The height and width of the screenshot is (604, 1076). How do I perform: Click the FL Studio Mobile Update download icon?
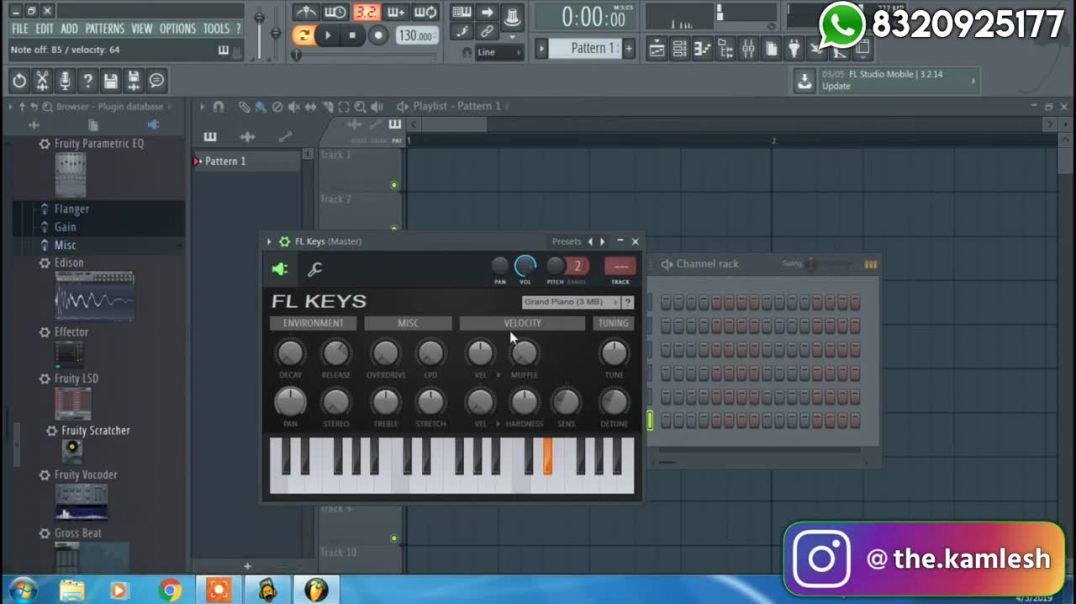(804, 80)
